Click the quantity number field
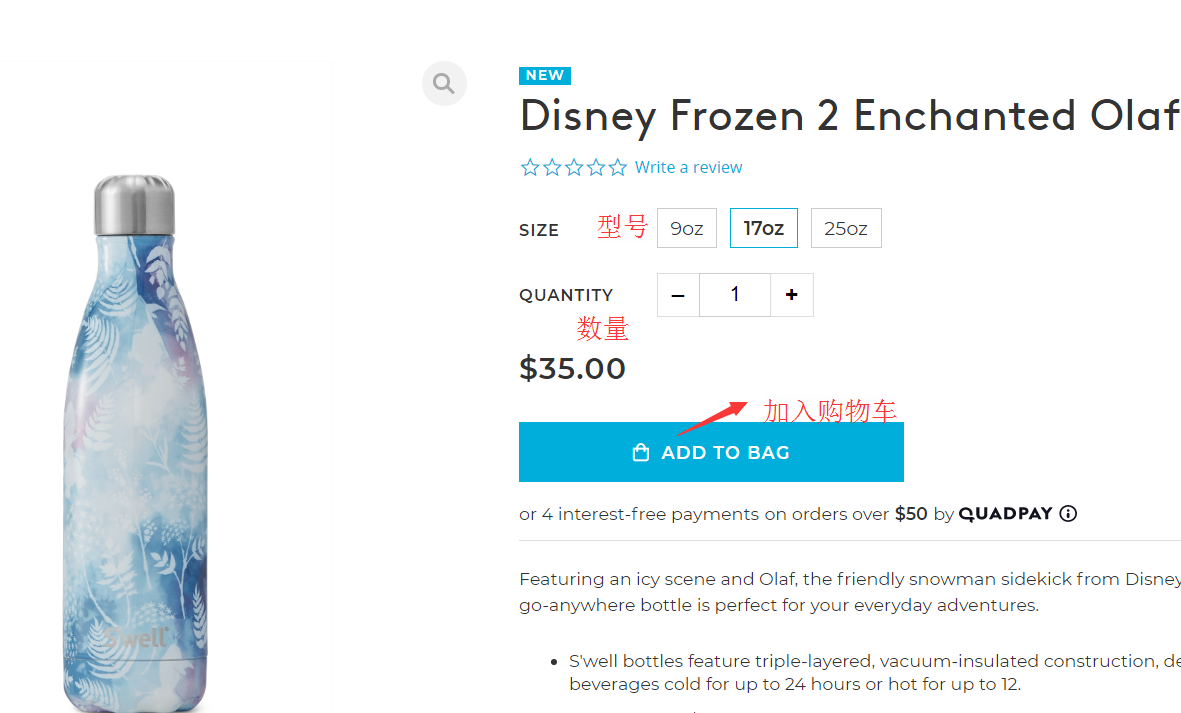 (735, 295)
